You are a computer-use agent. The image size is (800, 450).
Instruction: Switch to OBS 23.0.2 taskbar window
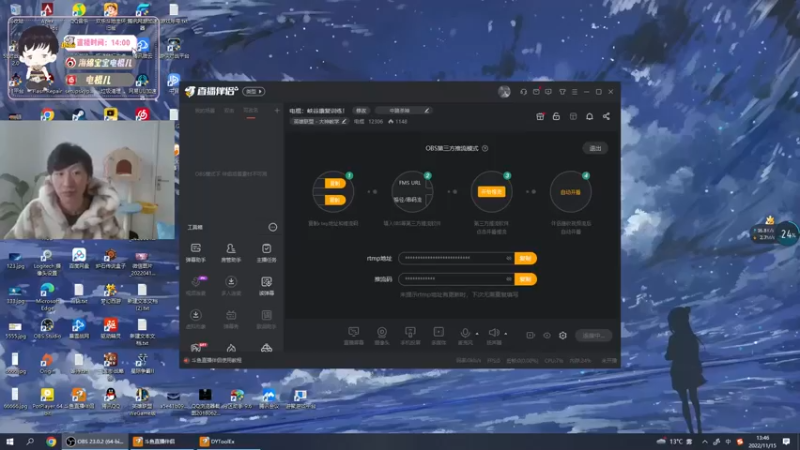click(95, 441)
